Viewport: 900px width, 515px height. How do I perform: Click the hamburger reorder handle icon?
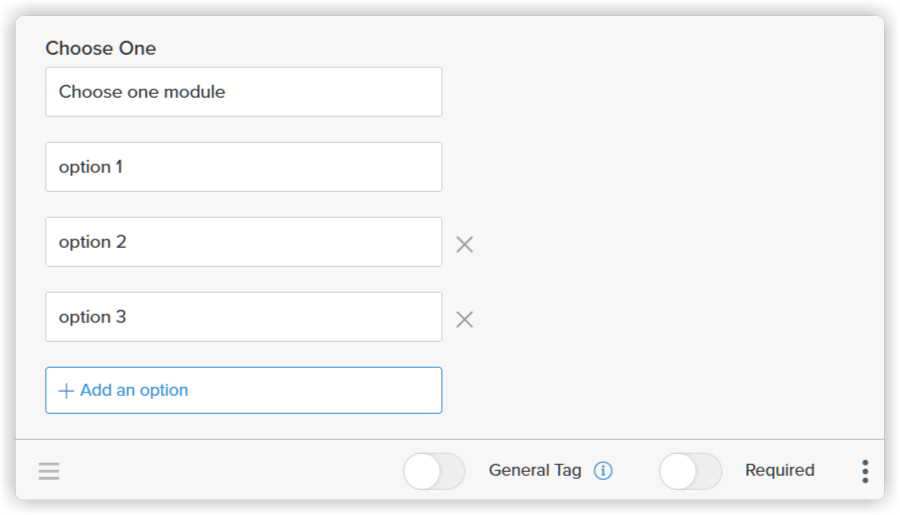(49, 471)
